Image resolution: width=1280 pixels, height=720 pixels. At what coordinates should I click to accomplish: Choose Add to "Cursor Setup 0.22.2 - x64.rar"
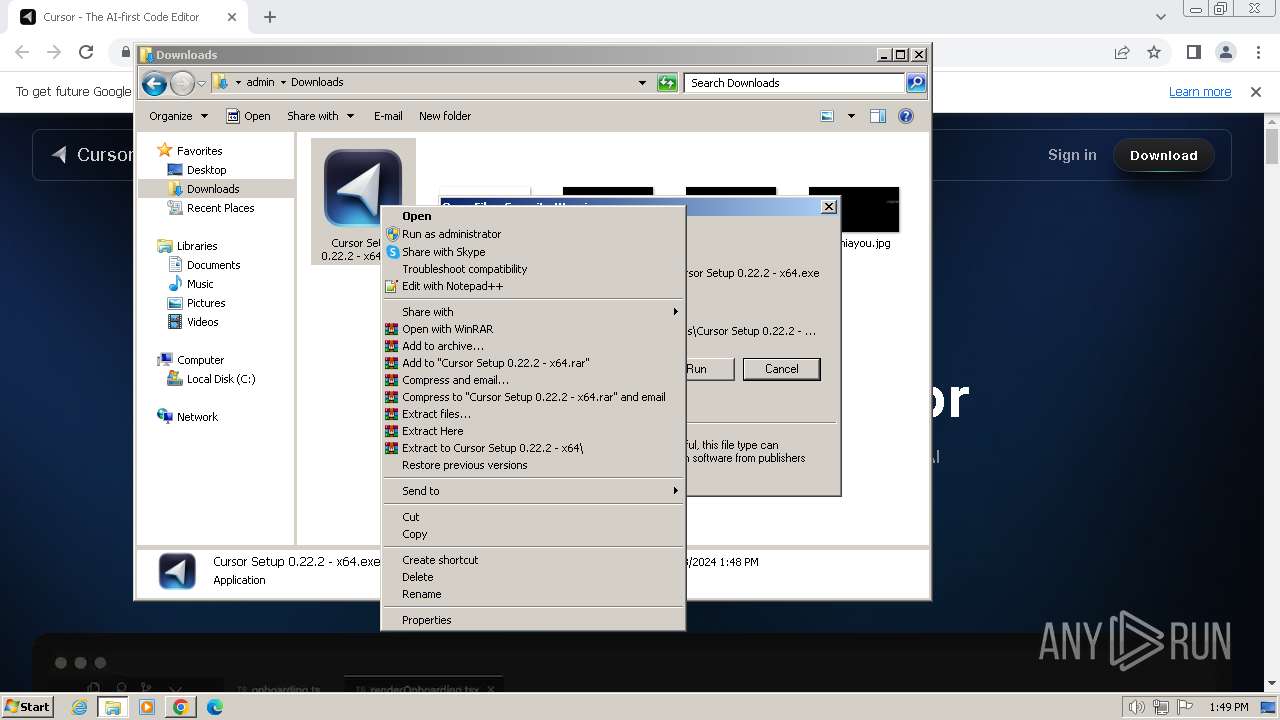click(533, 363)
